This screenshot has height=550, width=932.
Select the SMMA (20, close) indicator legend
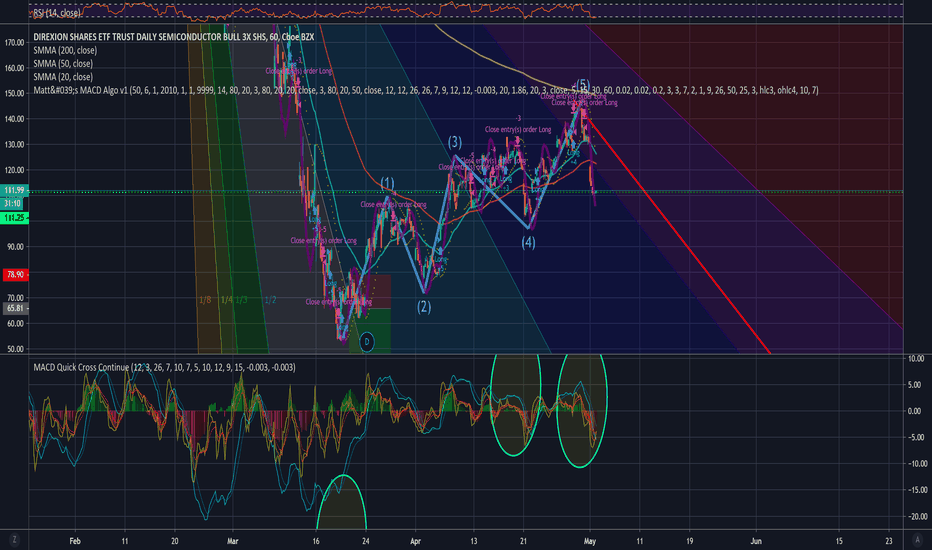coord(63,77)
